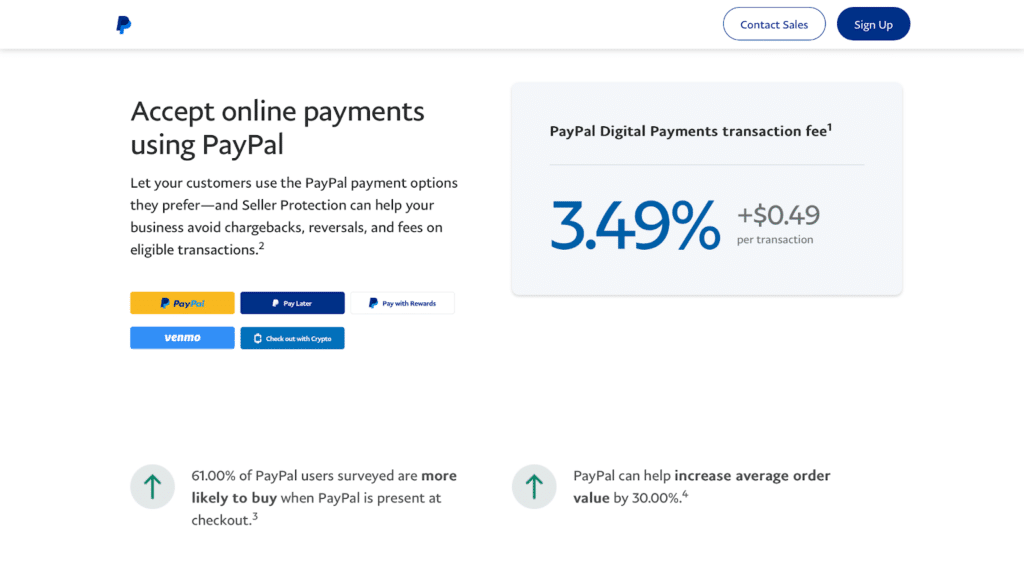The height and width of the screenshot is (584, 1024).
Task: Click the PayPal logo in the header
Action: point(123,25)
